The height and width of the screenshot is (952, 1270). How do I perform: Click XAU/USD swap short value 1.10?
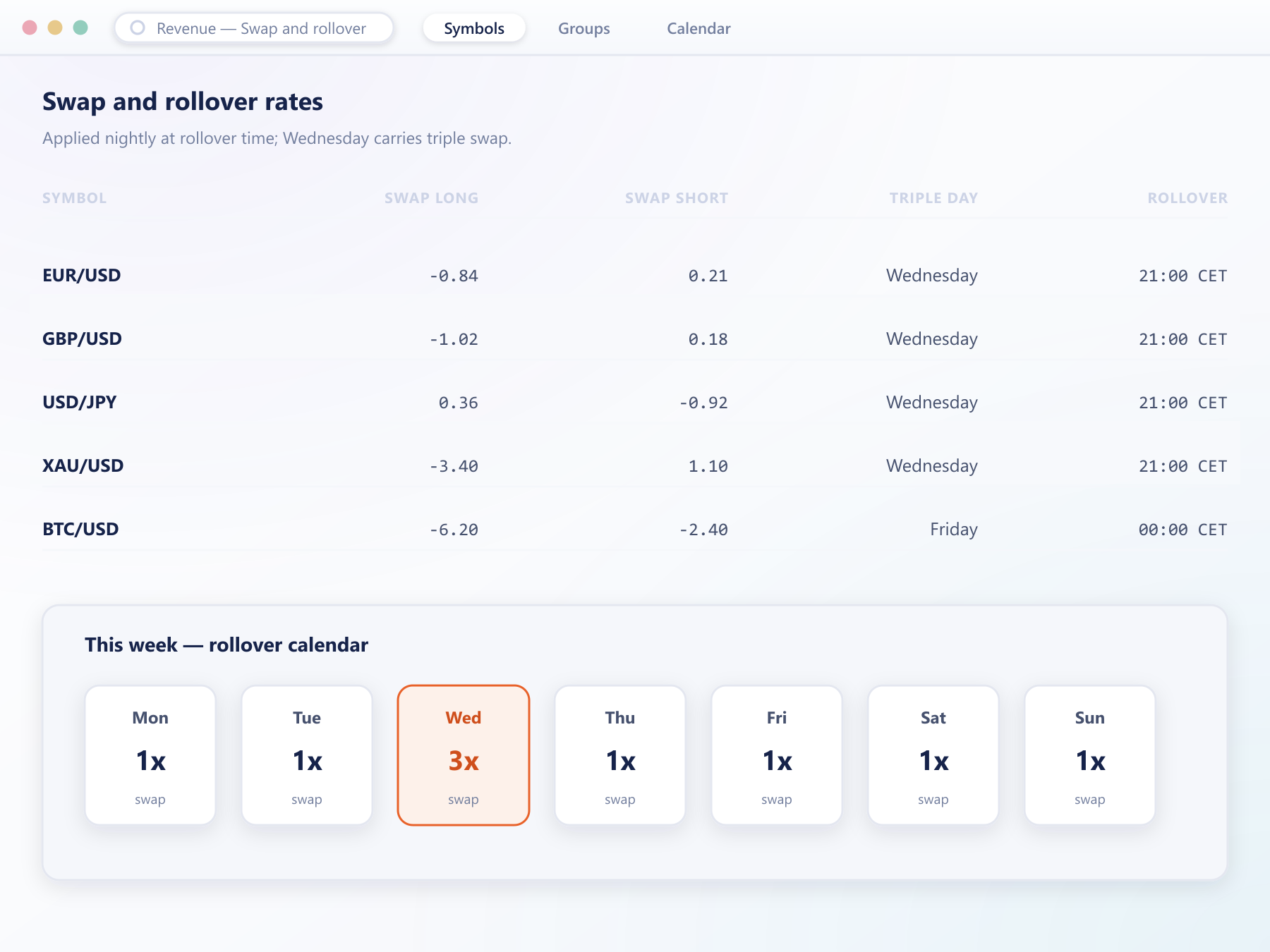pyautogui.click(x=708, y=466)
